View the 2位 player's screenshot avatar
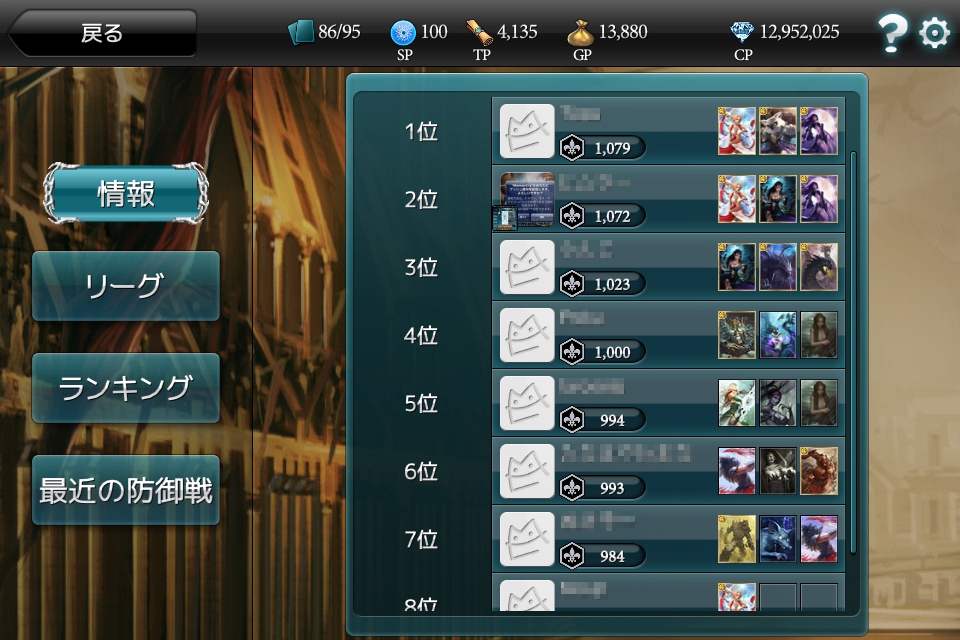Viewport: 960px width, 640px height. [523, 201]
